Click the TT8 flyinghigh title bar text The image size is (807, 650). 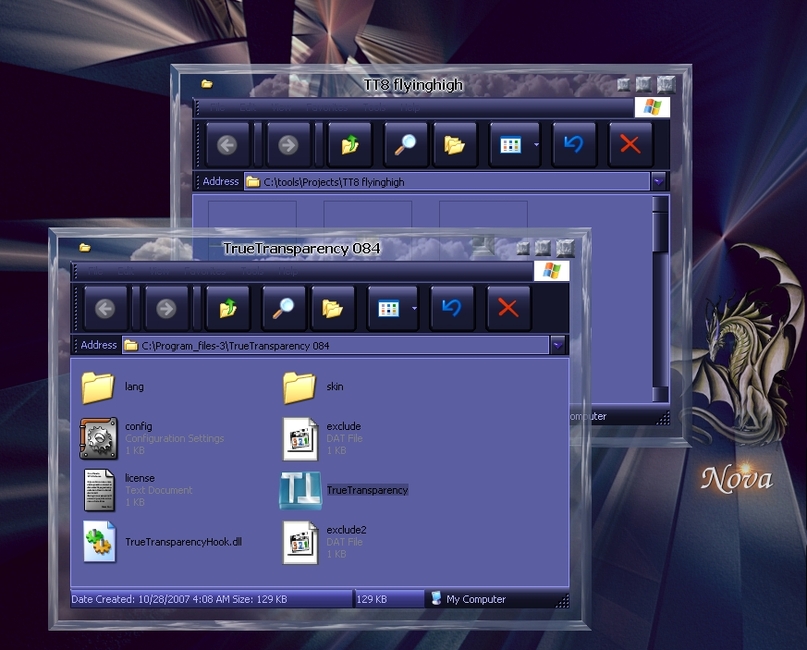(x=413, y=85)
